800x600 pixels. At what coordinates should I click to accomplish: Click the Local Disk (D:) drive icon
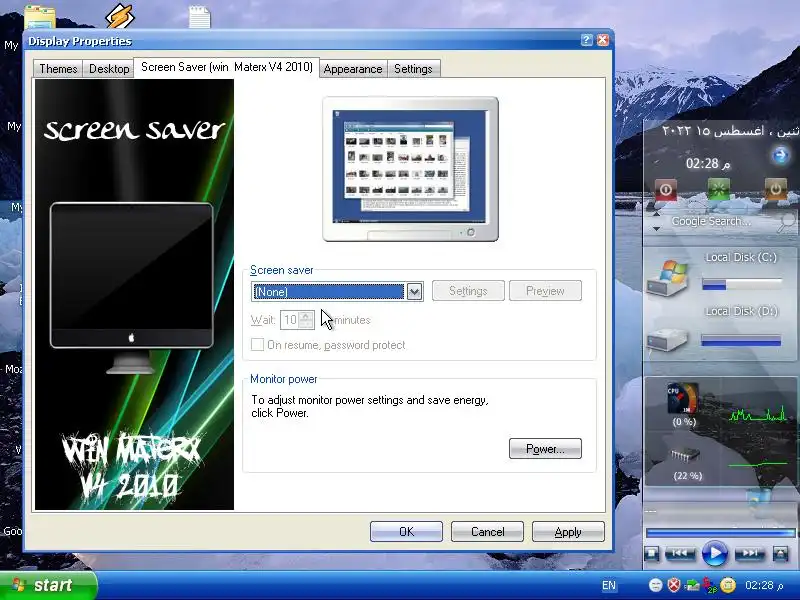pos(667,339)
